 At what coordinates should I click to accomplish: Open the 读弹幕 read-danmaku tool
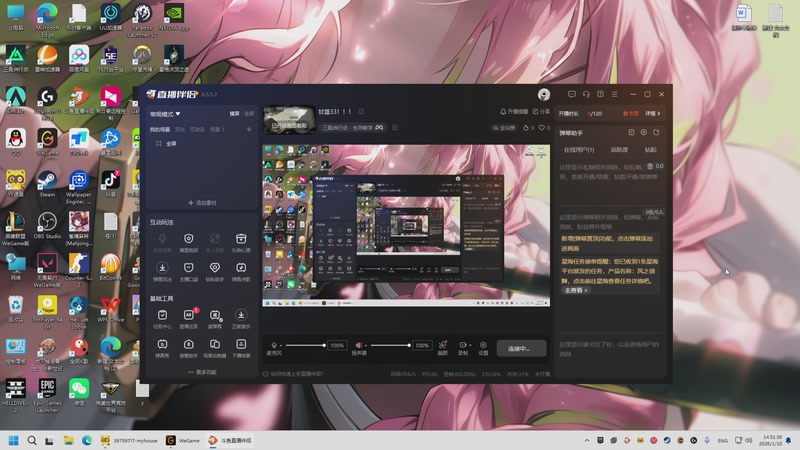(215, 319)
